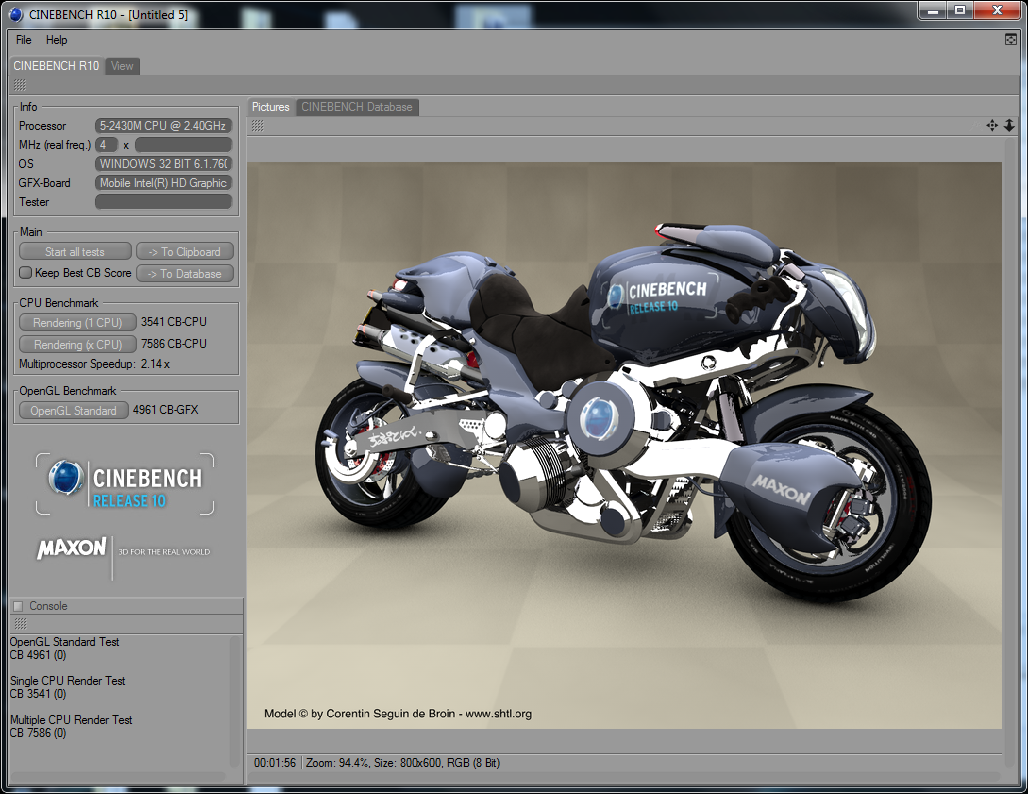Click the GFX-Board info field
Screen dimensions: 1028x794
pyautogui.click(x=163, y=183)
